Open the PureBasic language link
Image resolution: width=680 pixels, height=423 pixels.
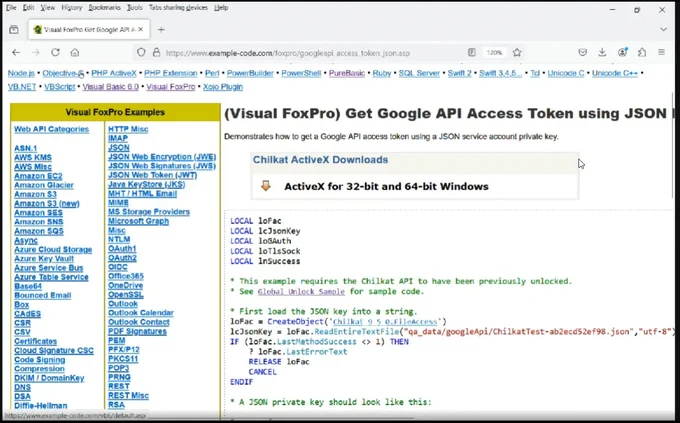pyautogui.click(x=347, y=73)
